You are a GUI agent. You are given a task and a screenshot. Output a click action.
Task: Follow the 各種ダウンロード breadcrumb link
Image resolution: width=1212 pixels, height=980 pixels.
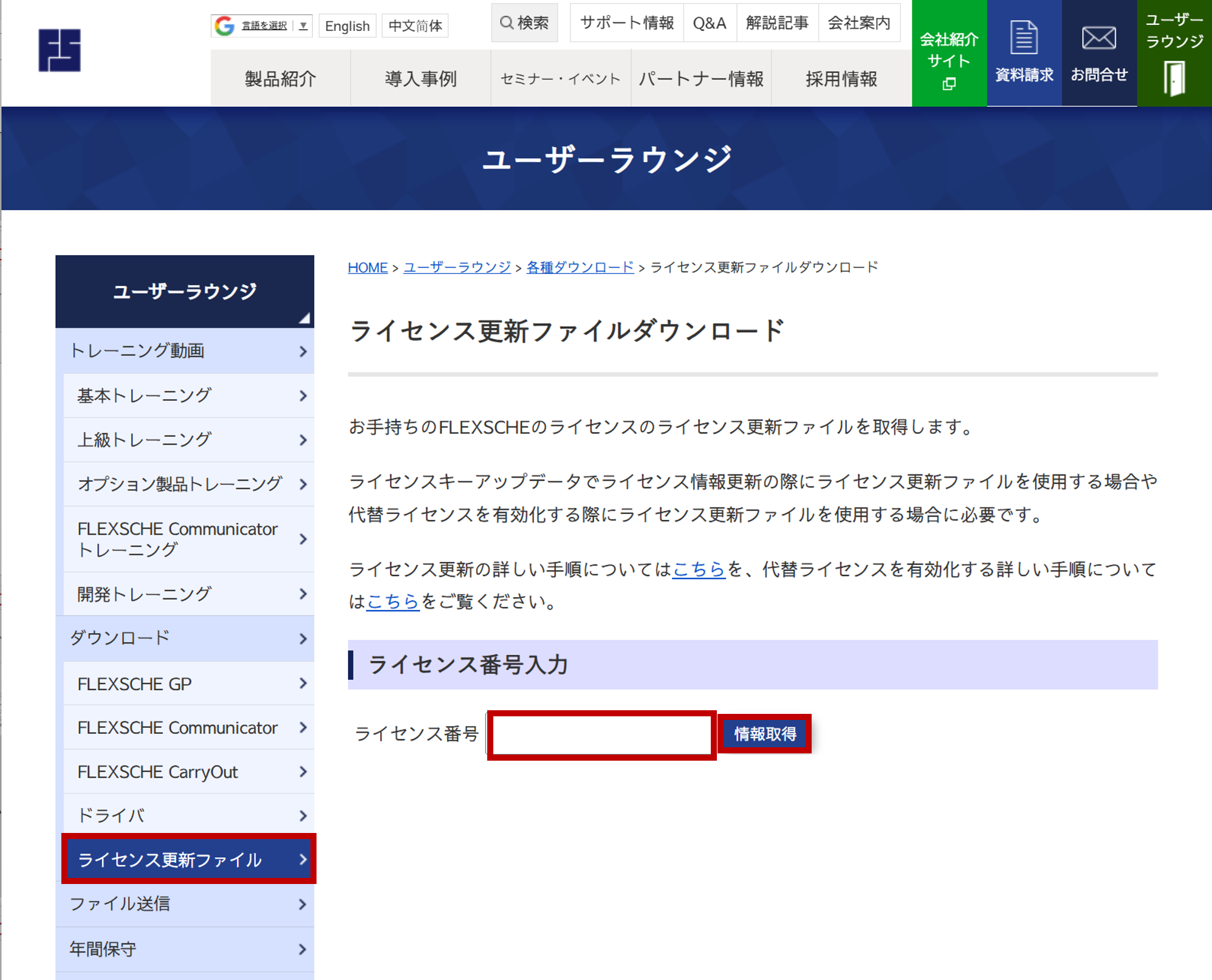[x=580, y=267]
